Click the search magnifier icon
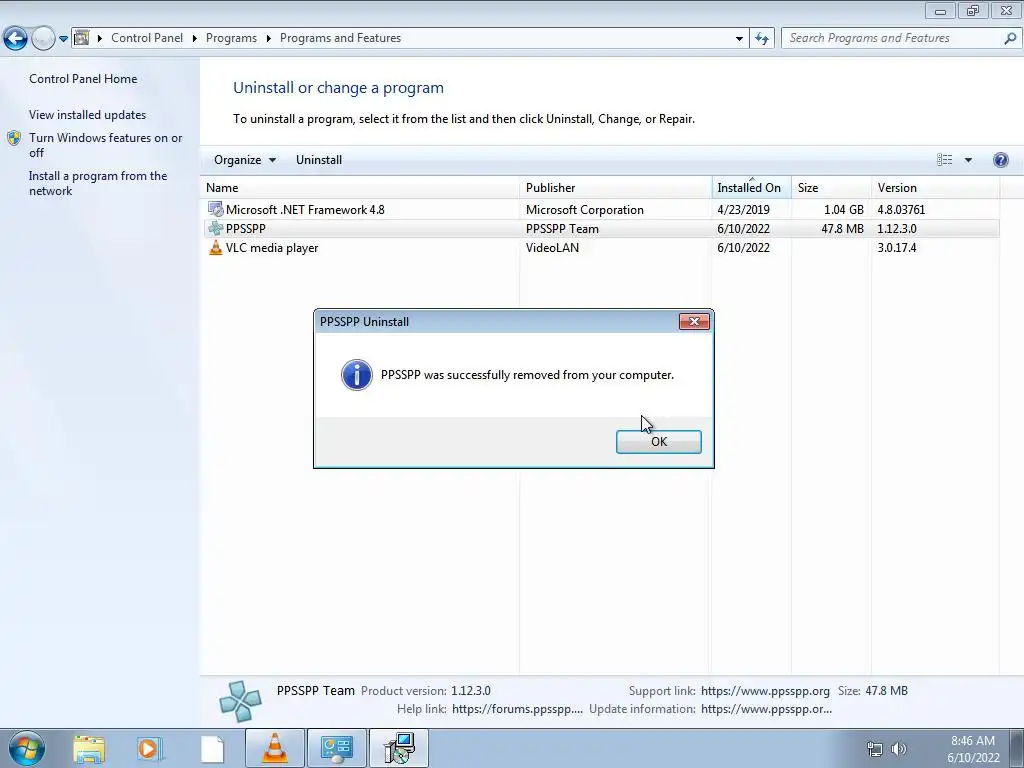Viewport: 1024px width, 768px height. [1010, 38]
